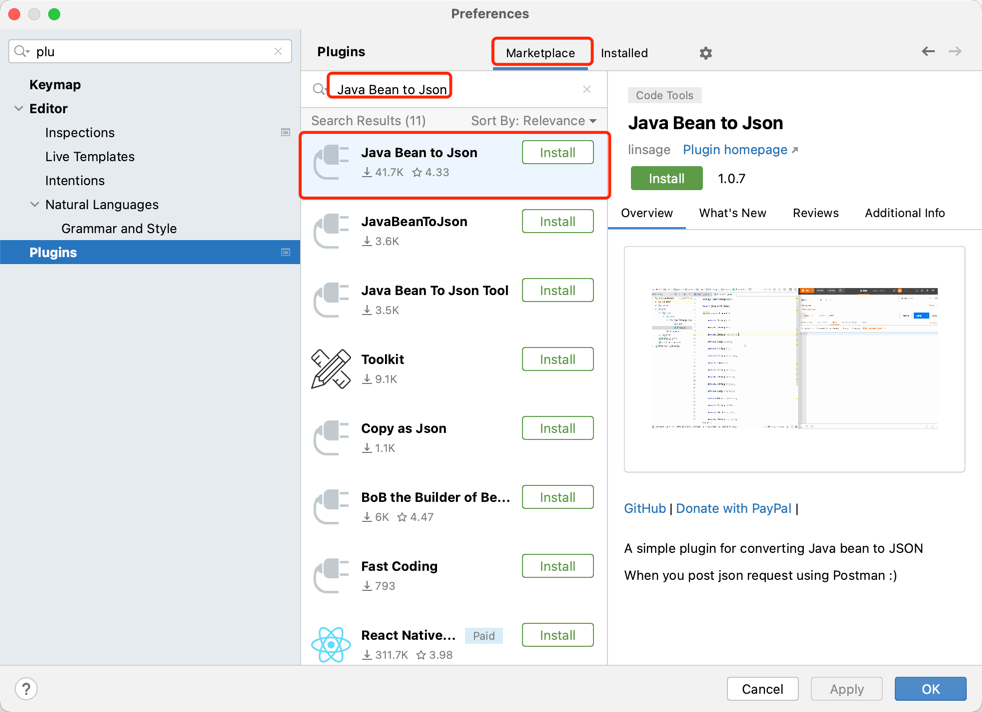This screenshot has width=982, height=712.
Task: Open the help question mark button
Action: click(26, 689)
